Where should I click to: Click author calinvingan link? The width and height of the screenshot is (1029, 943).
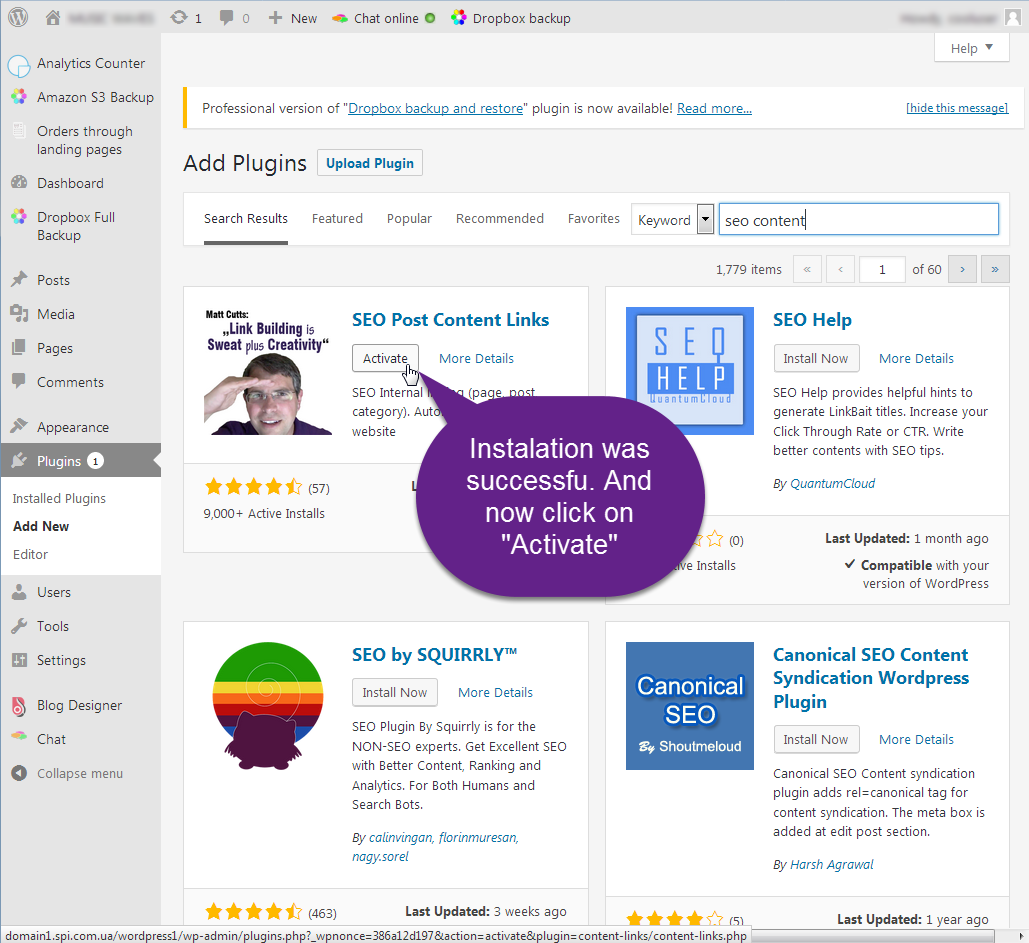click(400, 837)
